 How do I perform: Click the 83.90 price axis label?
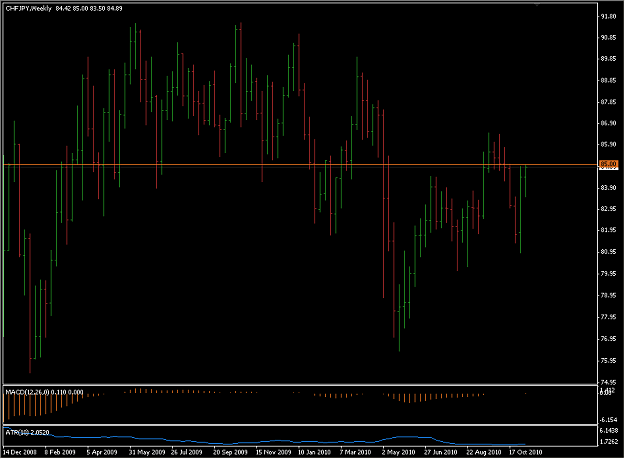609,188
